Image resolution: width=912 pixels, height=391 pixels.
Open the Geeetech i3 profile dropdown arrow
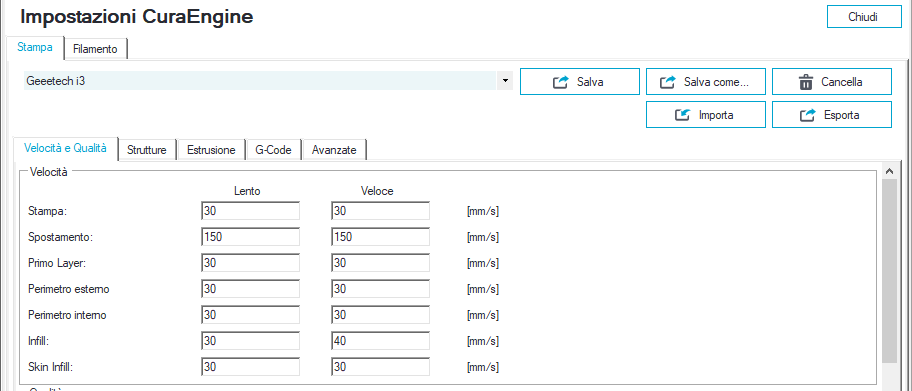tap(504, 81)
